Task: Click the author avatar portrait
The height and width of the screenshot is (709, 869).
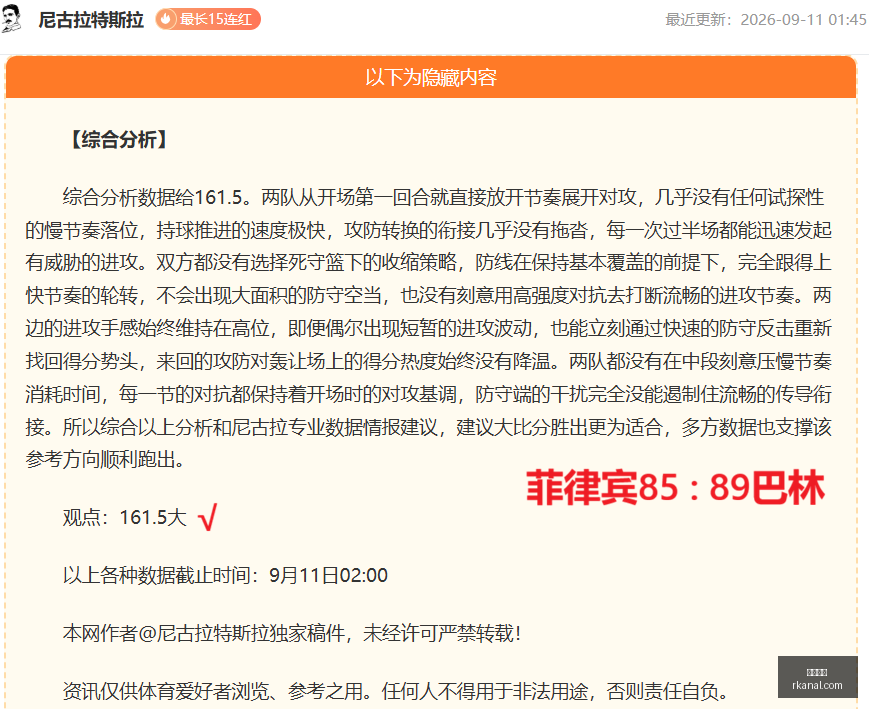Action: (11, 19)
